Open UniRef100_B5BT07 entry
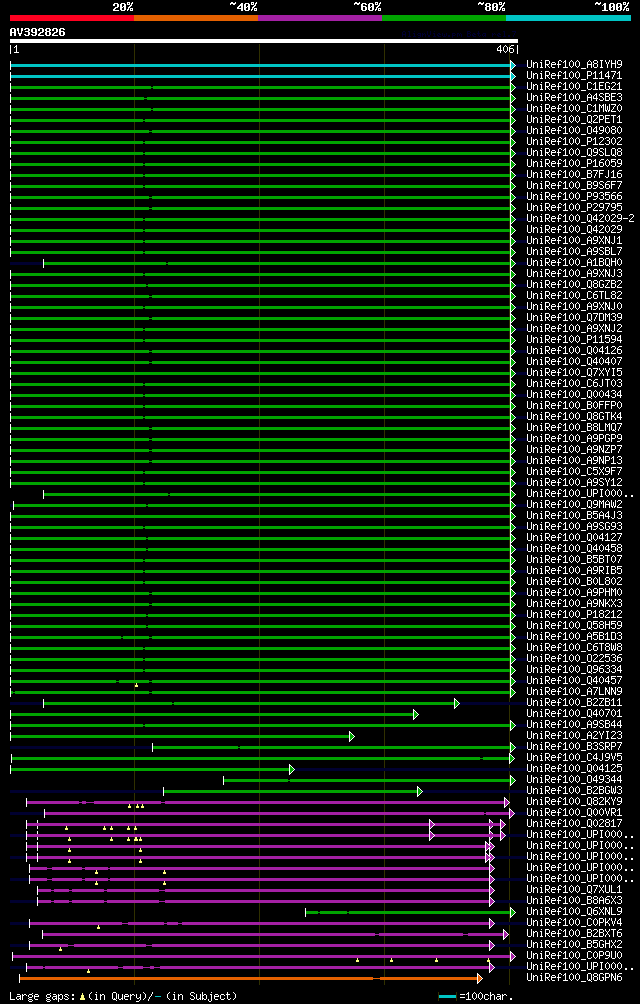This screenshot has height=1004, width=640. pyautogui.click(x=574, y=560)
